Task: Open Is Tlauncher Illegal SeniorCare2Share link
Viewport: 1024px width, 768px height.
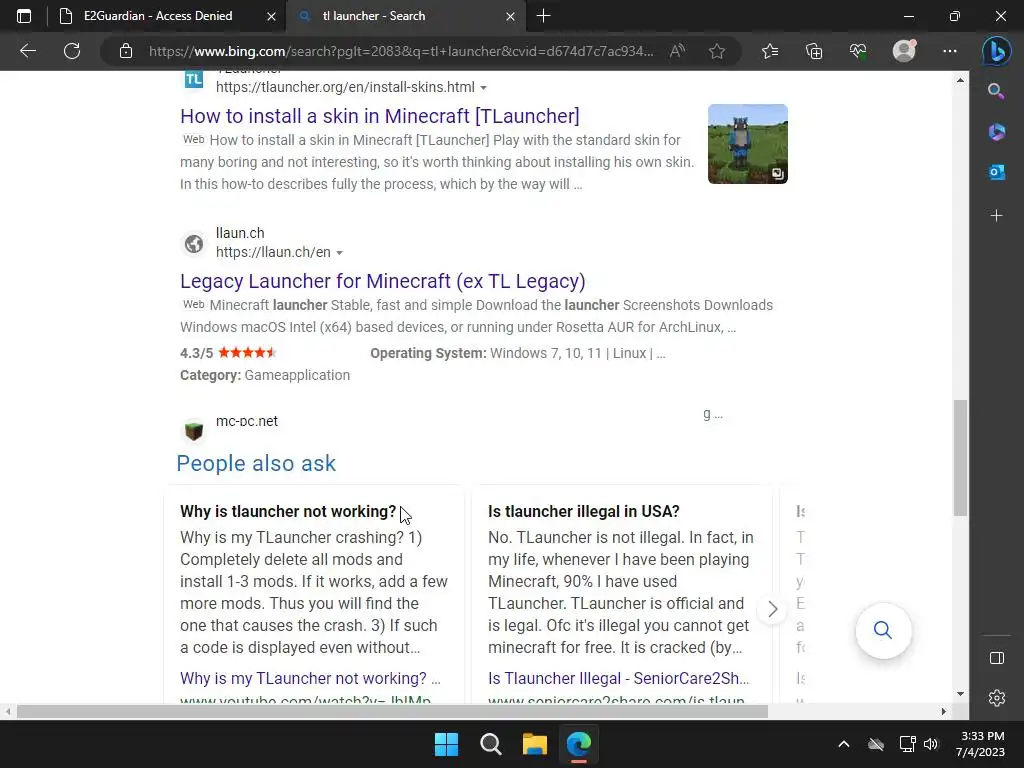Action: coord(618,679)
